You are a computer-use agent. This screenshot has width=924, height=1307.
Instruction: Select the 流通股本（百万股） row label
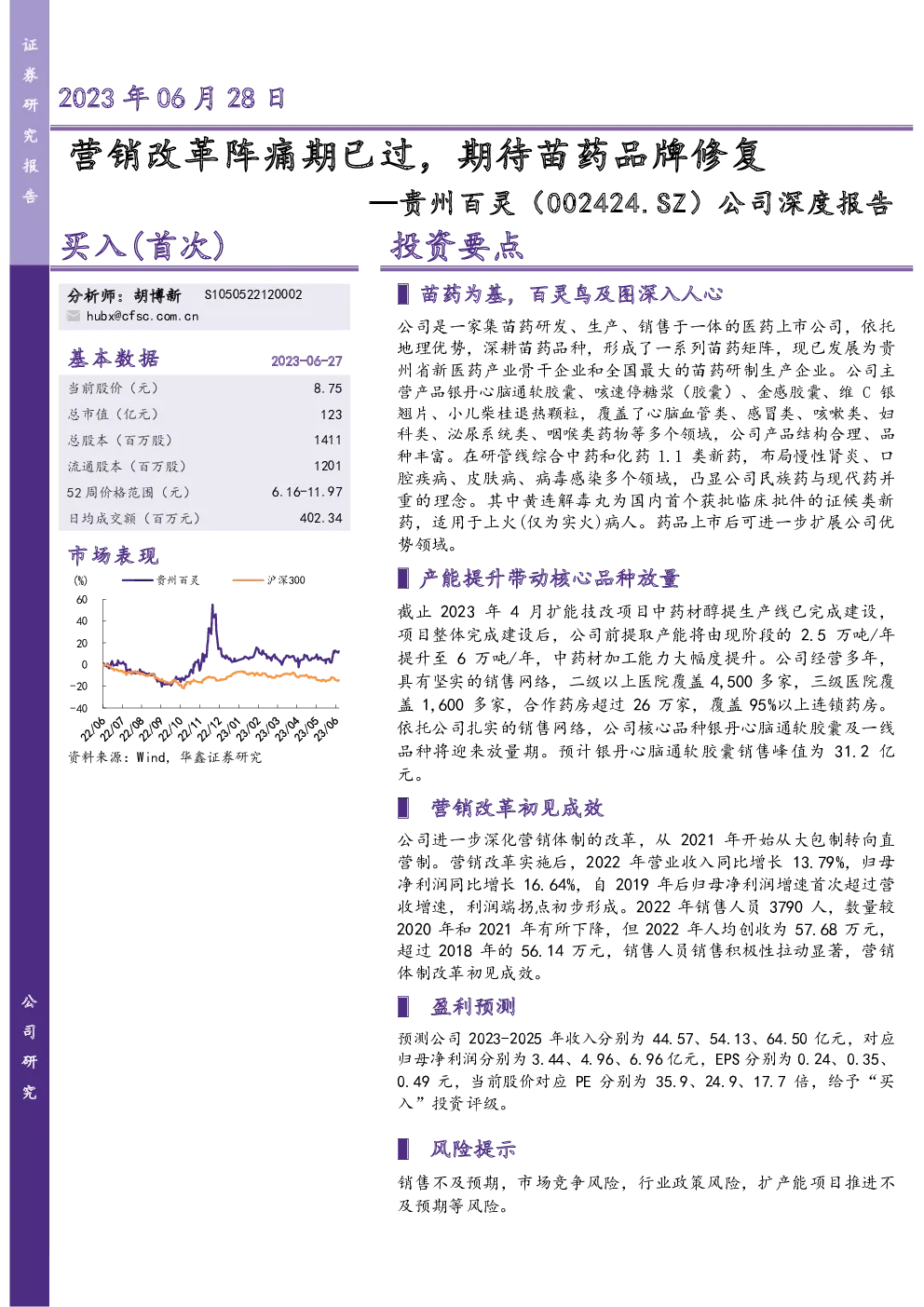127,467
